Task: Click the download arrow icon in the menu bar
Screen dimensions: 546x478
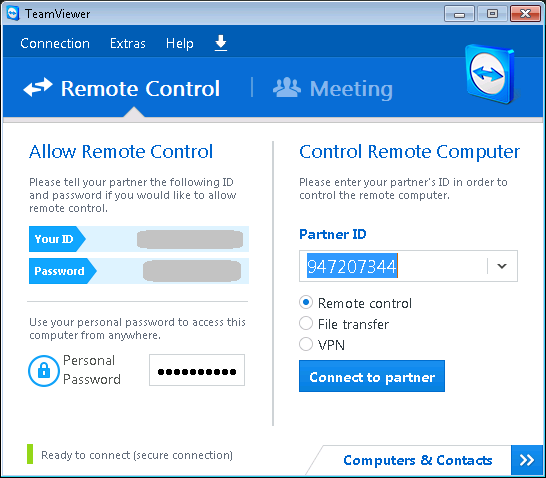Action: point(221,43)
